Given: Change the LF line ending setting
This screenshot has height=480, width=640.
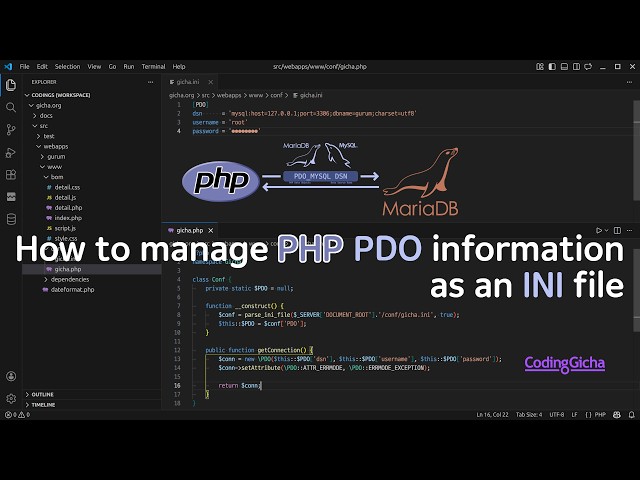Looking at the screenshot, I should [x=574, y=415].
